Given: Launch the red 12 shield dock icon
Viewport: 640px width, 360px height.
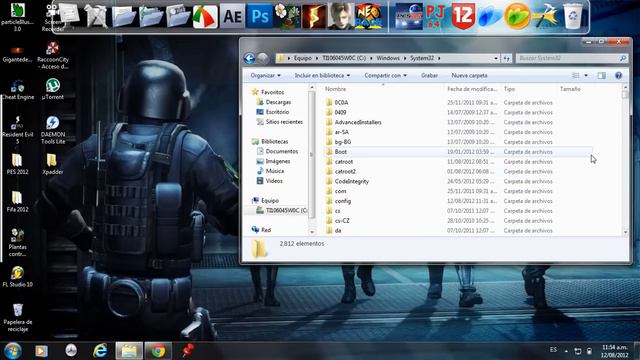Looking at the screenshot, I should click(x=463, y=16).
